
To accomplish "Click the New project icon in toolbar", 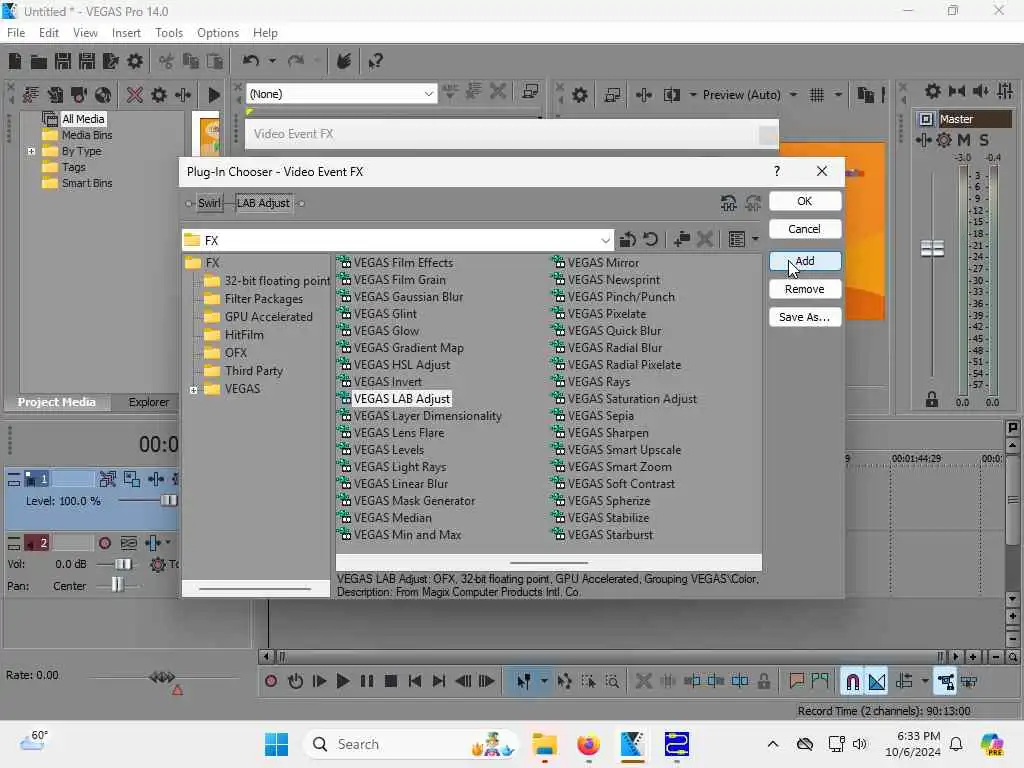I will [x=15, y=61].
